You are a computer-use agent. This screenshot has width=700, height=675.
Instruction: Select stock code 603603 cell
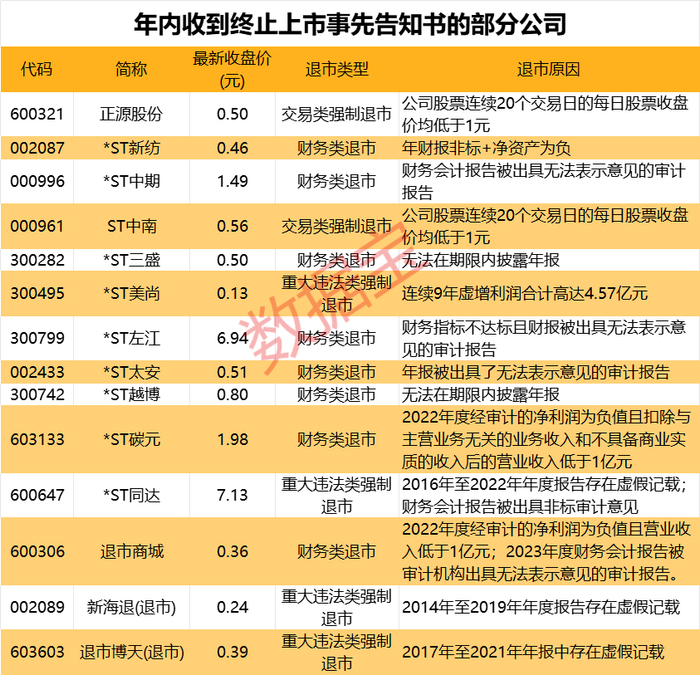point(37,652)
